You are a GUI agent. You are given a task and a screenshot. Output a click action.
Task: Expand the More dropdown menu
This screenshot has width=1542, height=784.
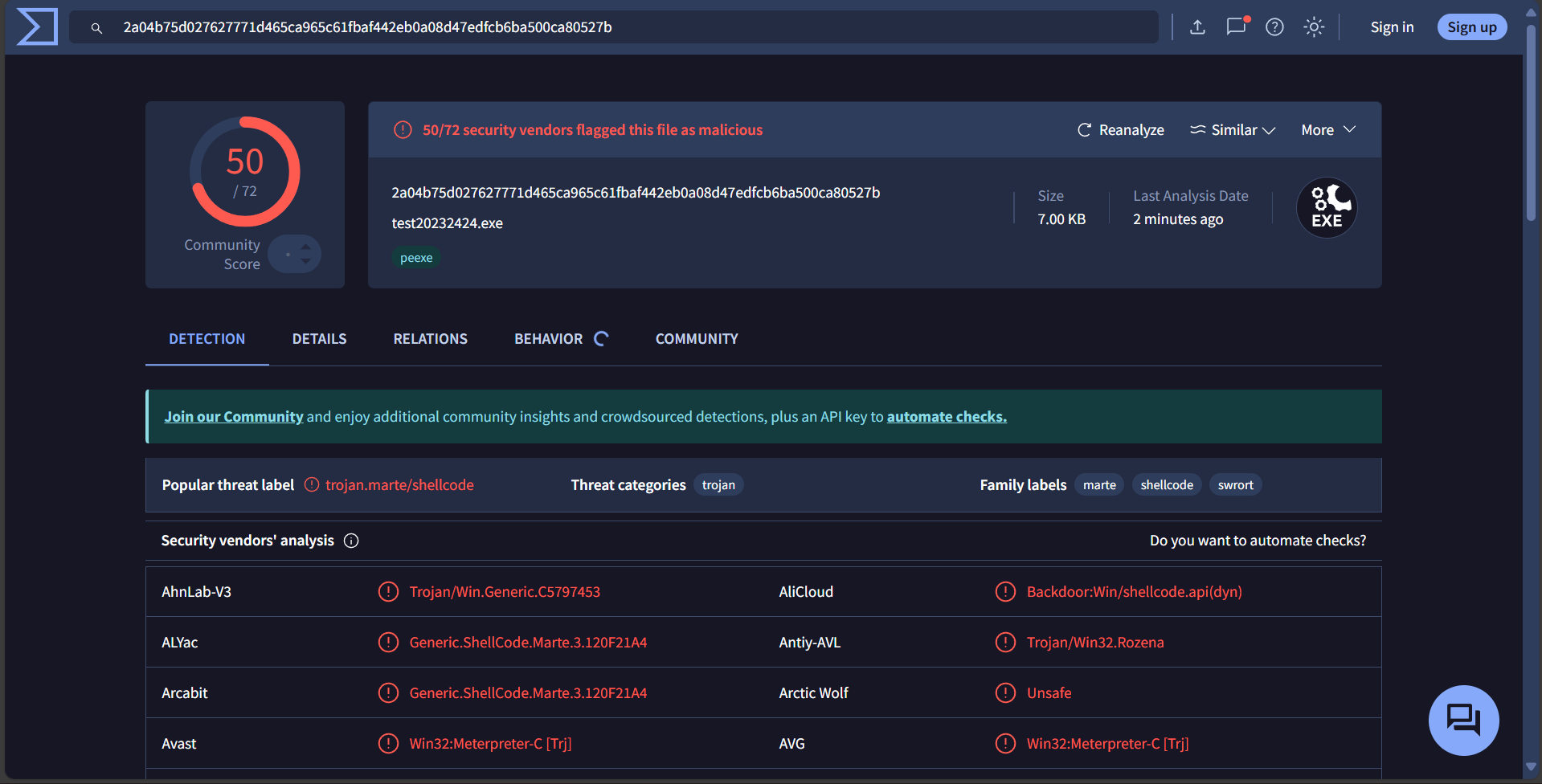coord(1328,130)
